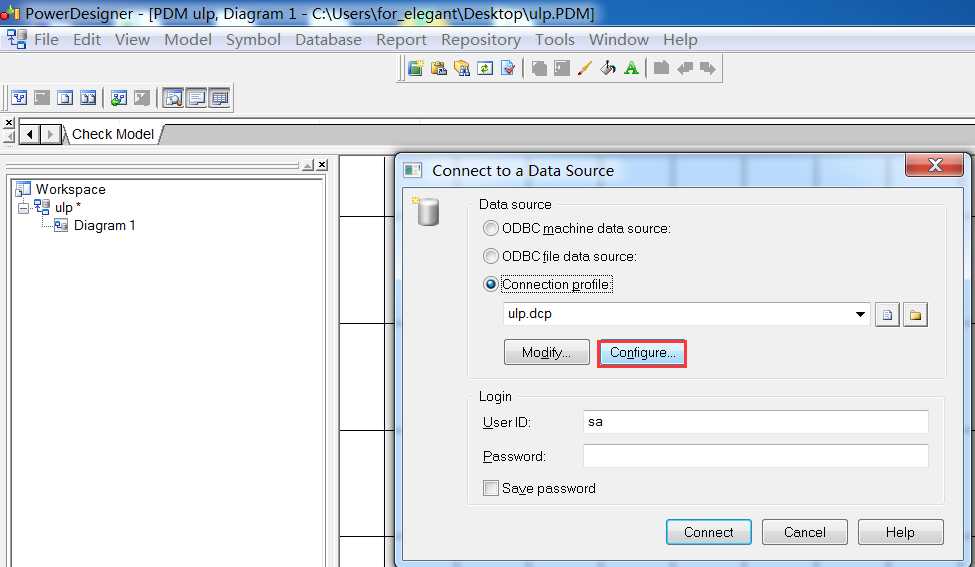The height and width of the screenshot is (567, 975).
Task: Click the grey double left arrows icon
Action: point(685,68)
